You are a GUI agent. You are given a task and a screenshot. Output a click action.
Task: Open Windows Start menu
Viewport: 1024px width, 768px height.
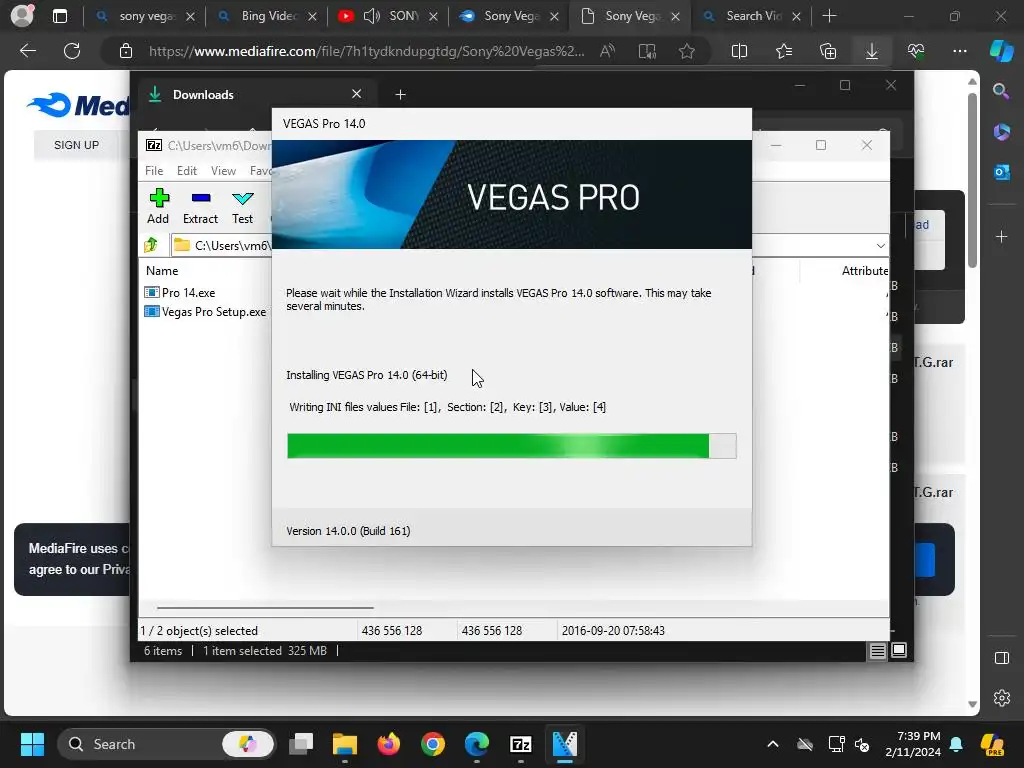[32, 744]
